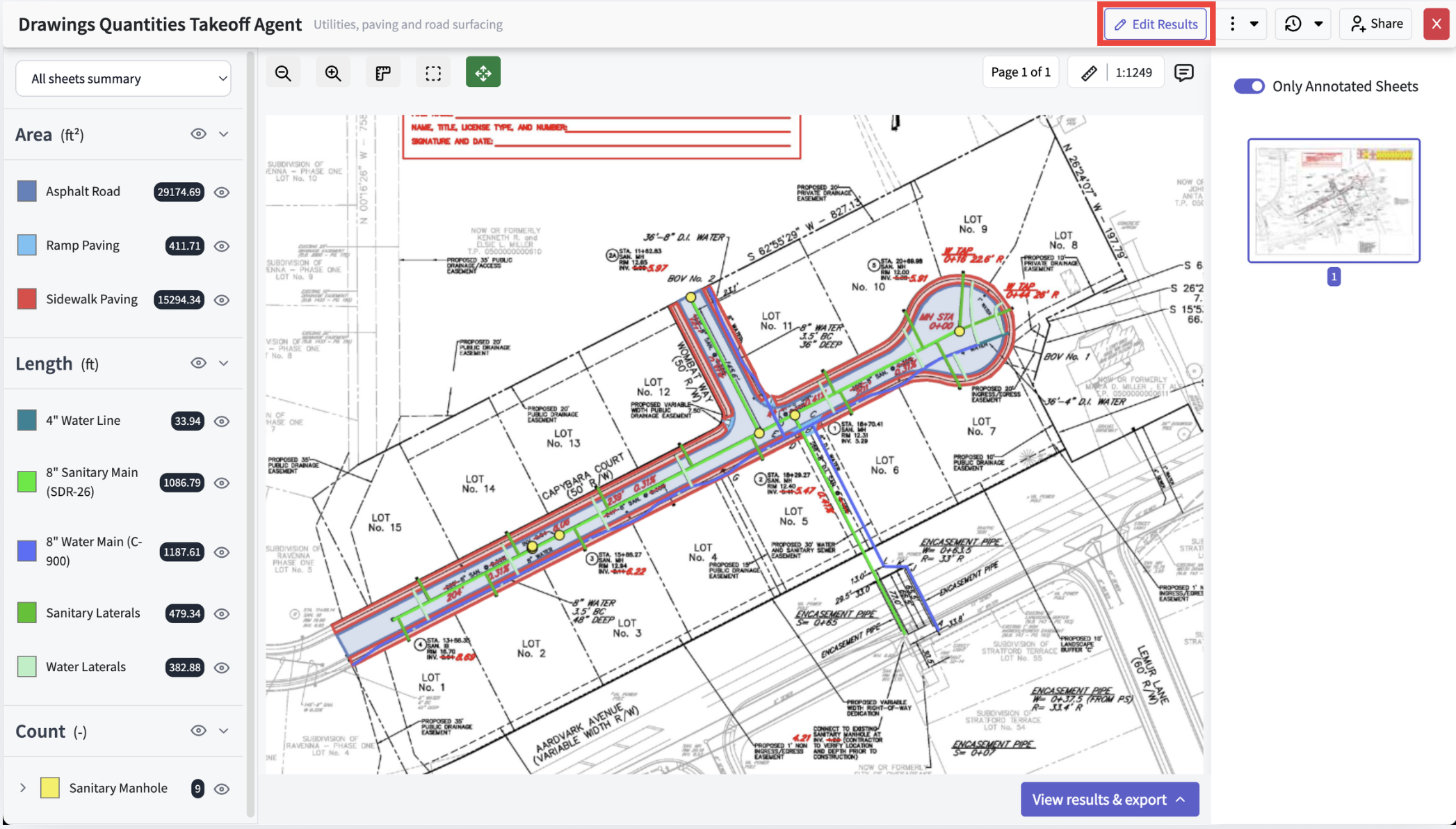Click the page number 1 badge under thumbnail
Screen dimensions: 1456x829
point(1334,277)
